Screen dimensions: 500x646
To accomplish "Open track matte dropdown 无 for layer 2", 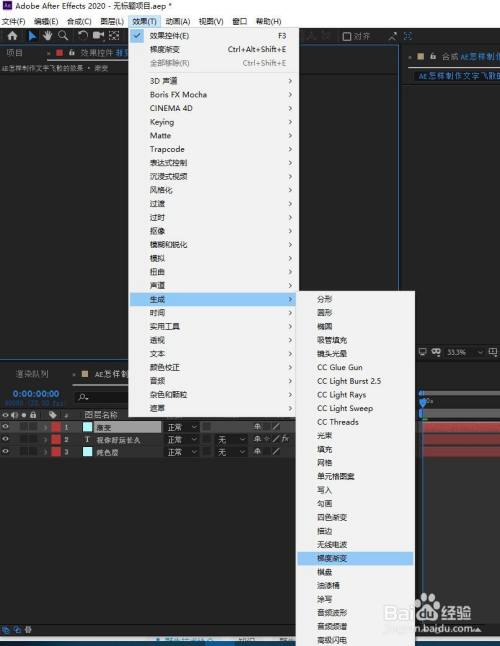I will click(231, 440).
